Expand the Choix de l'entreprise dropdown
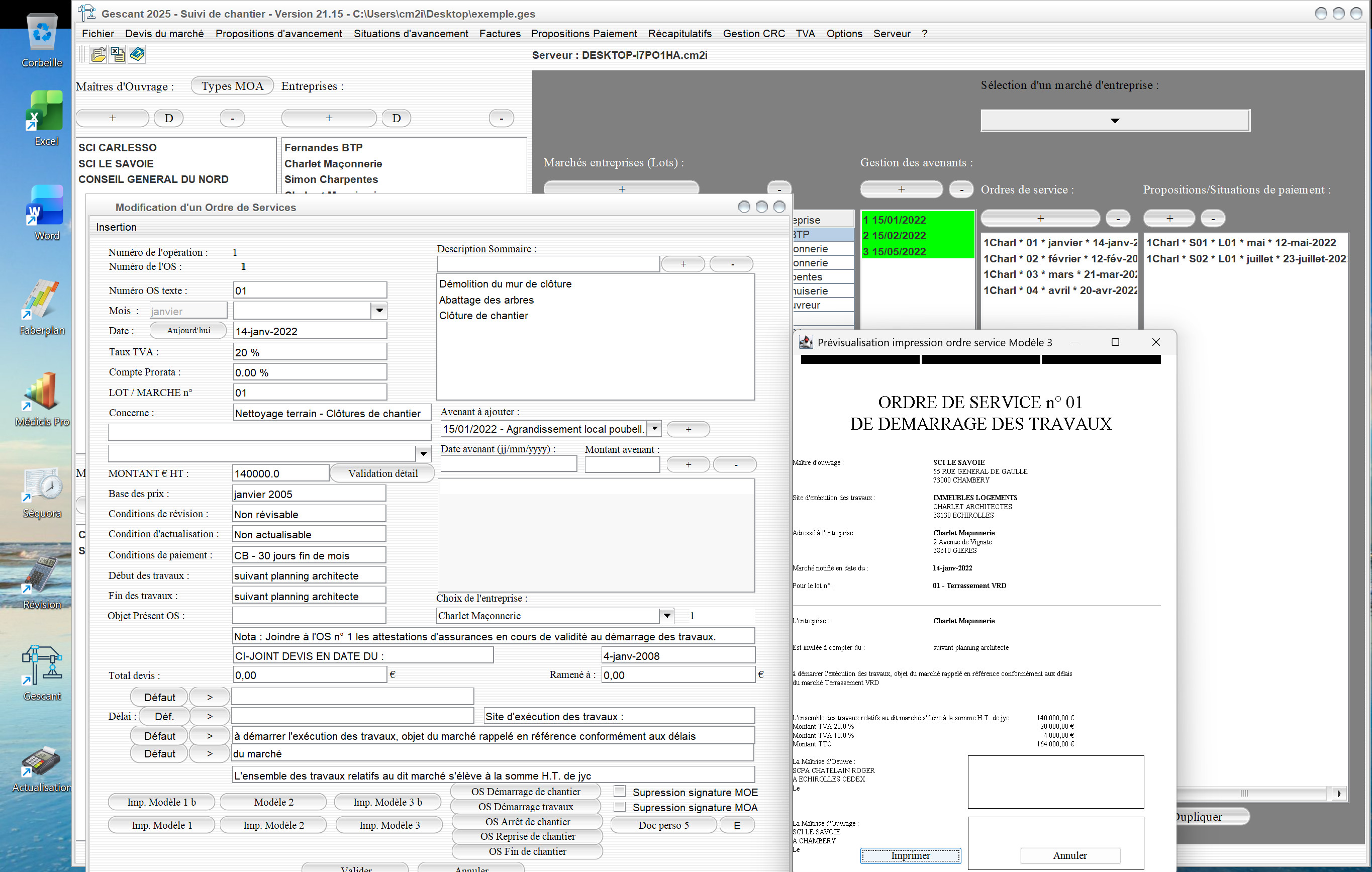The height and width of the screenshot is (872, 1372). [666, 616]
